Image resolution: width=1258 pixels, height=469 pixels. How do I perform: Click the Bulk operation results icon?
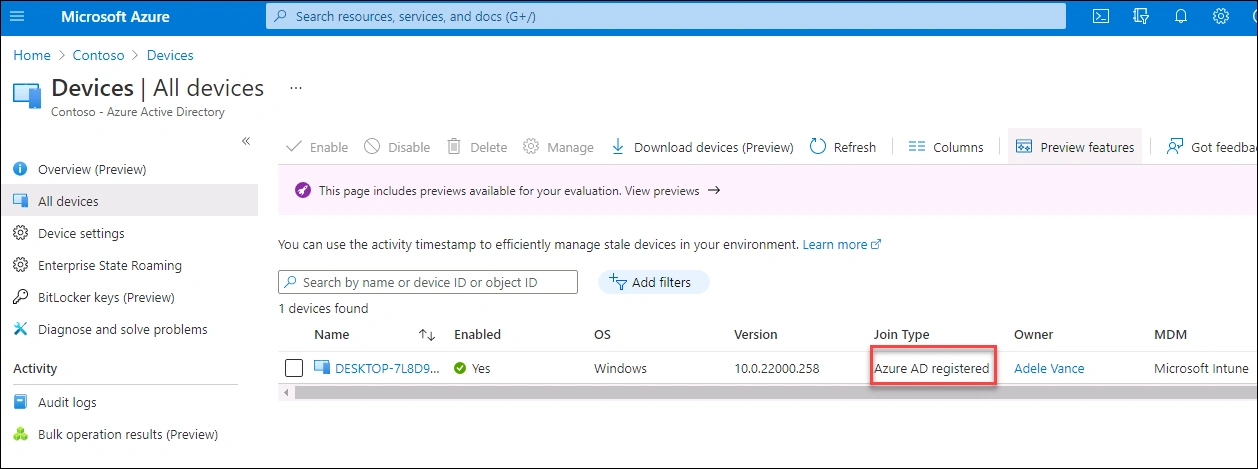tap(20, 434)
